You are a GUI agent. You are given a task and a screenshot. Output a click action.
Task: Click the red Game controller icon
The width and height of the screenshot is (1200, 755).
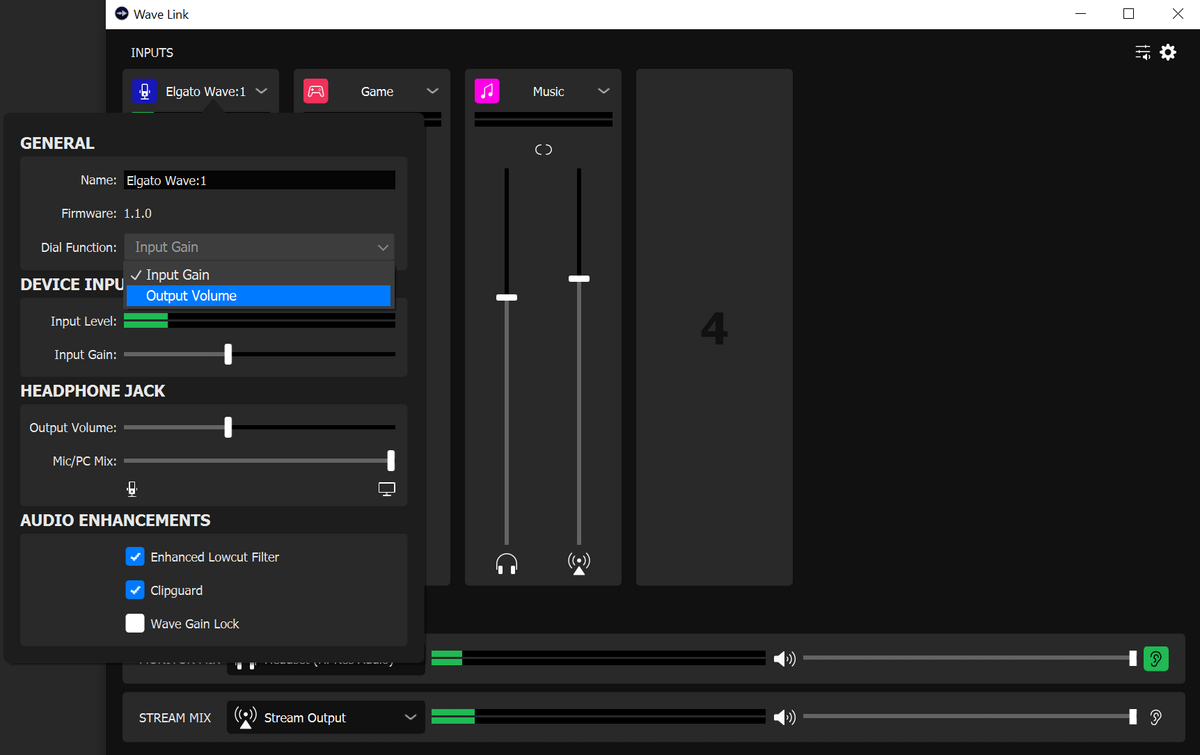click(x=316, y=91)
